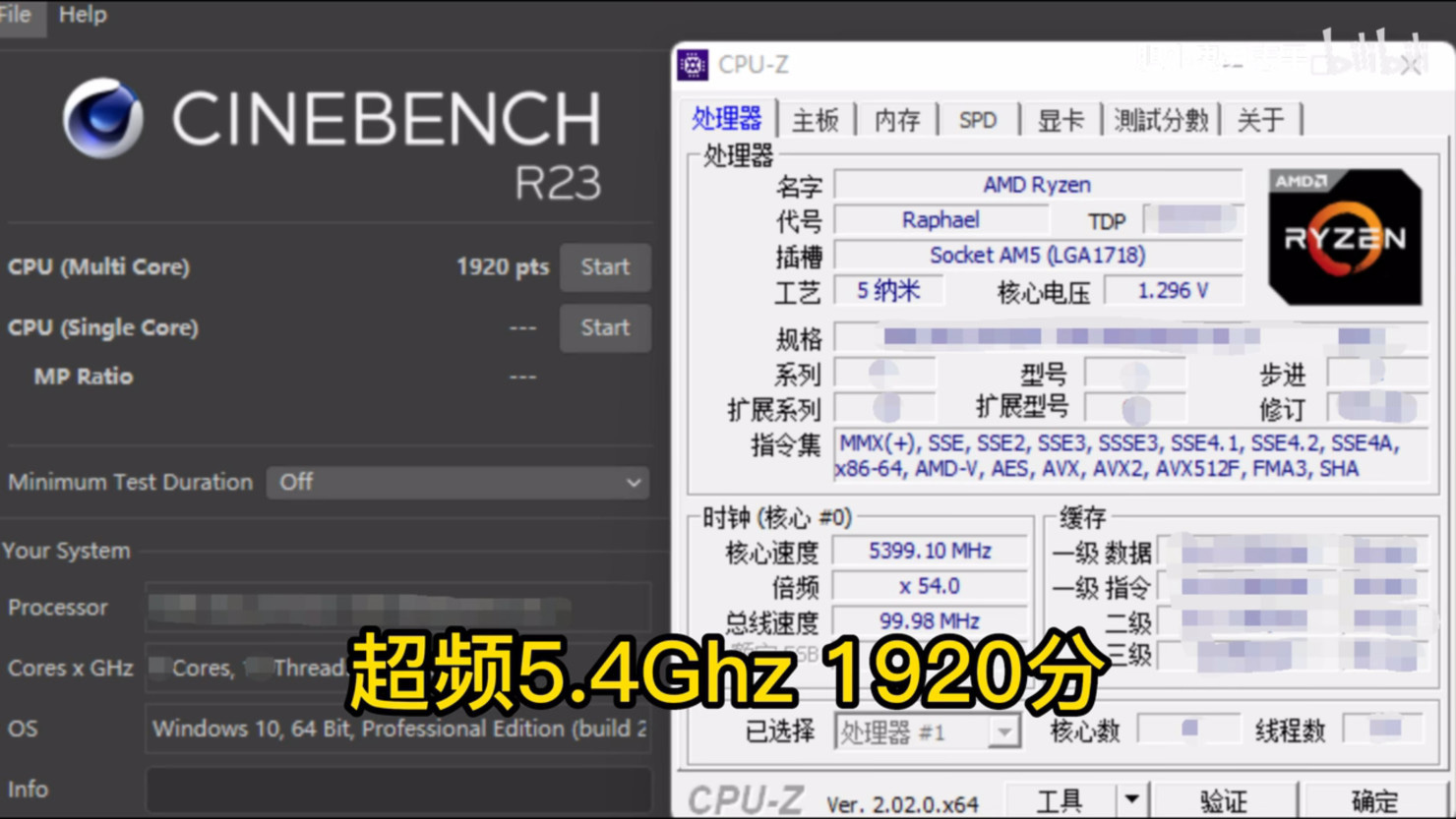This screenshot has width=1456, height=819.
Task: Open the Minimum Test Duration dropdown
Action: click(x=457, y=483)
